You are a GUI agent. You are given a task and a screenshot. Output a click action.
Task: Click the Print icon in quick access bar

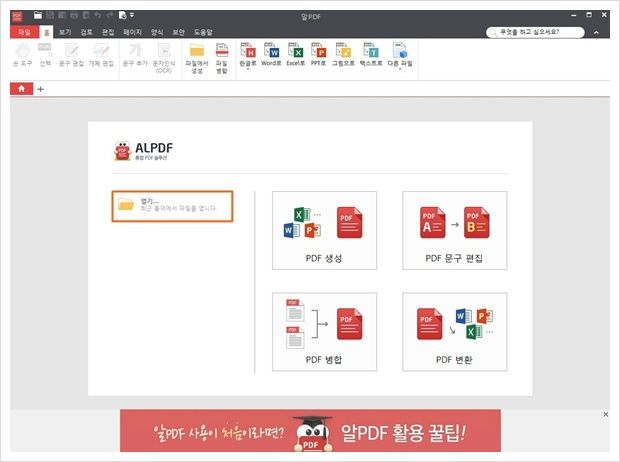pyautogui.click(x=74, y=15)
